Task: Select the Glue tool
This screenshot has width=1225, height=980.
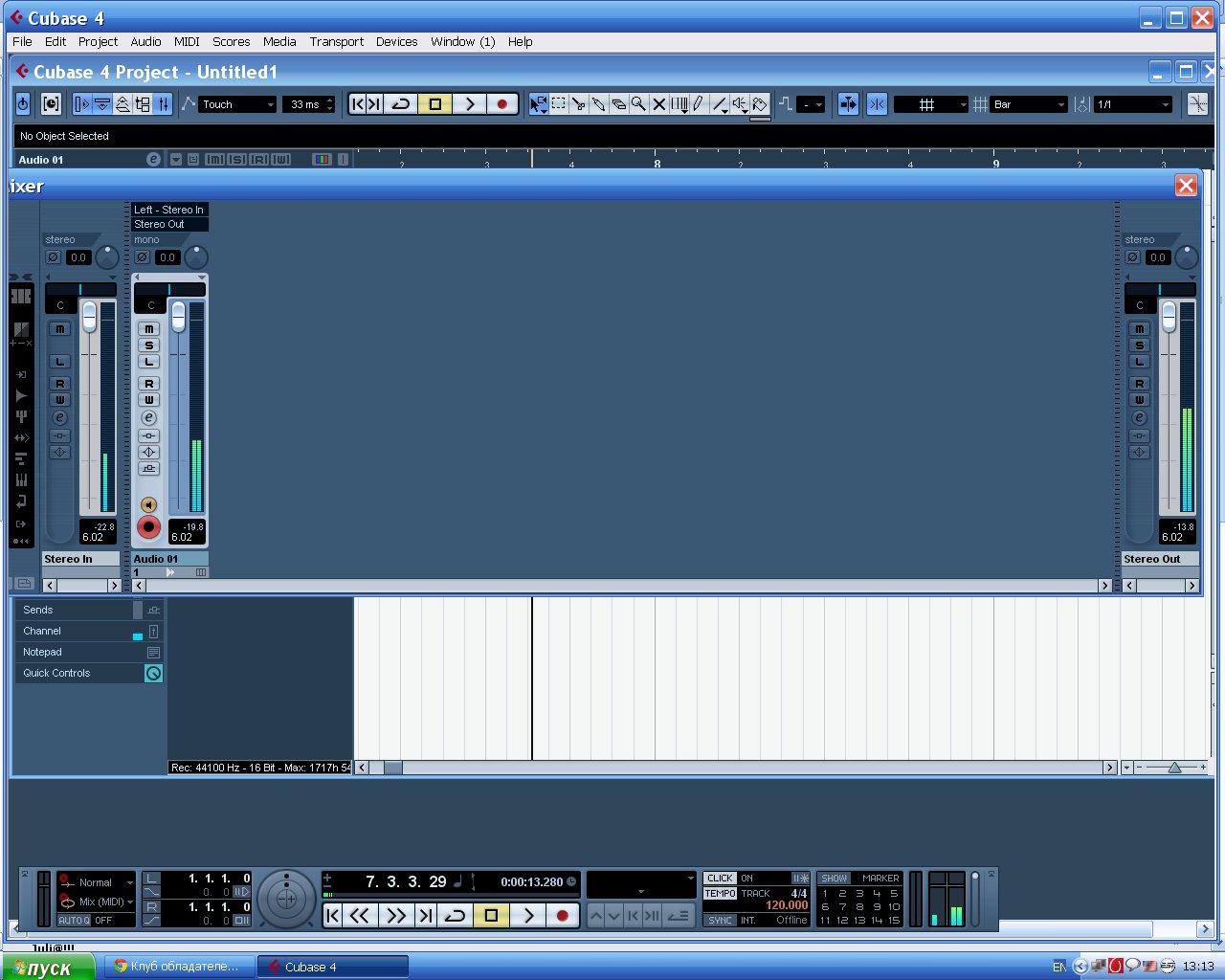Action: tap(599, 104)
